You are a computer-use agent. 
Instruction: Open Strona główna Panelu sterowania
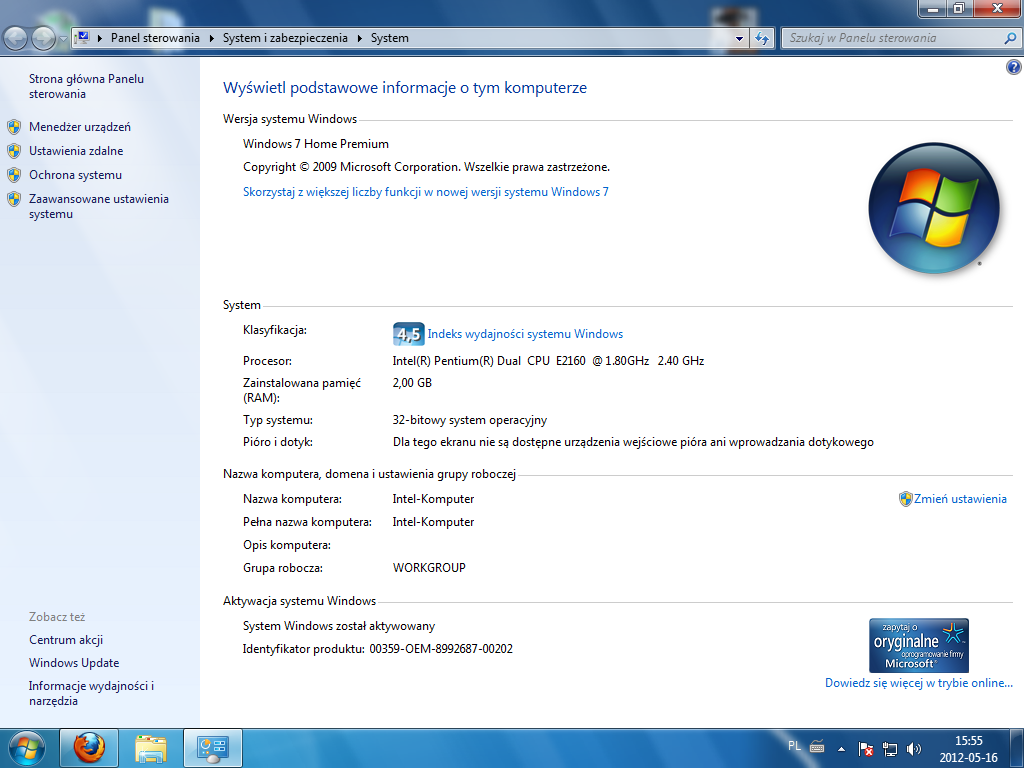(86, 86)
